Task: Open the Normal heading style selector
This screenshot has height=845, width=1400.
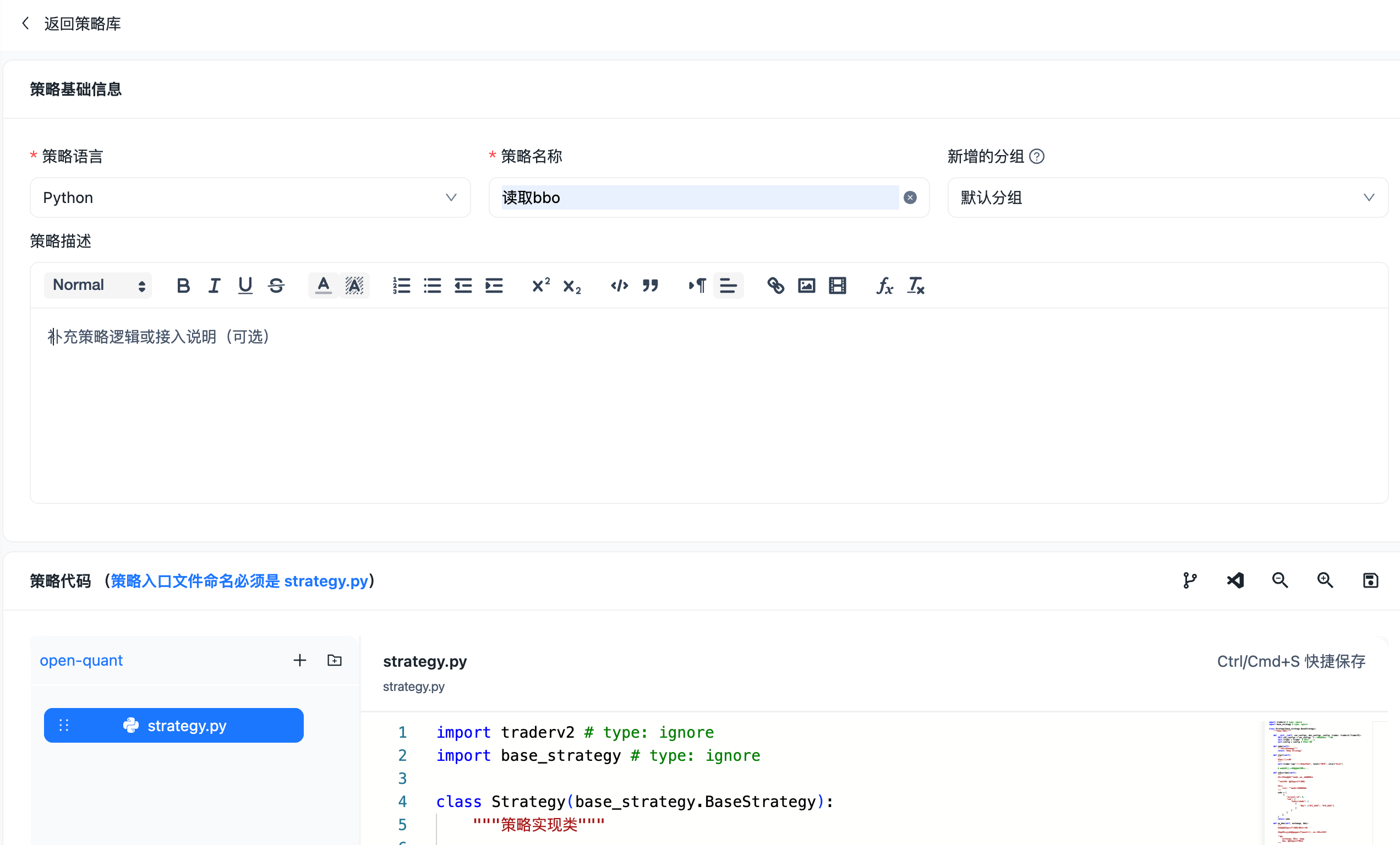Action: [x=98, y=285]
